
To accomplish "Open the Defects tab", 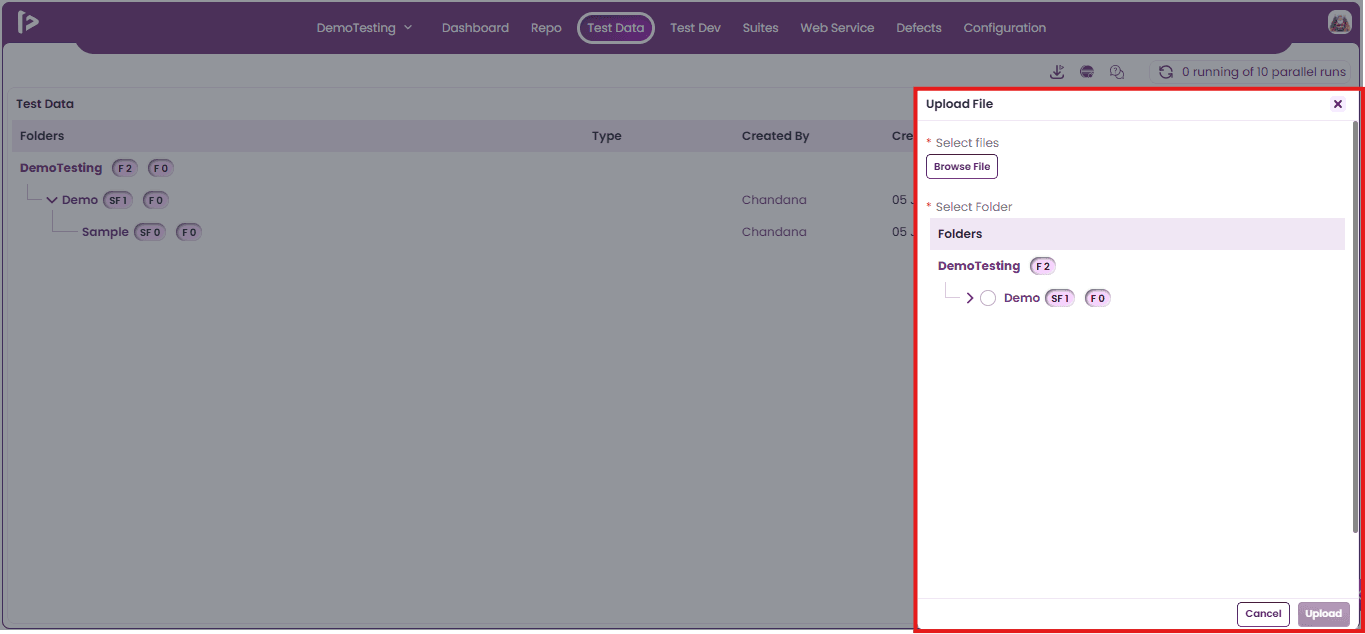I will point(919,28).
